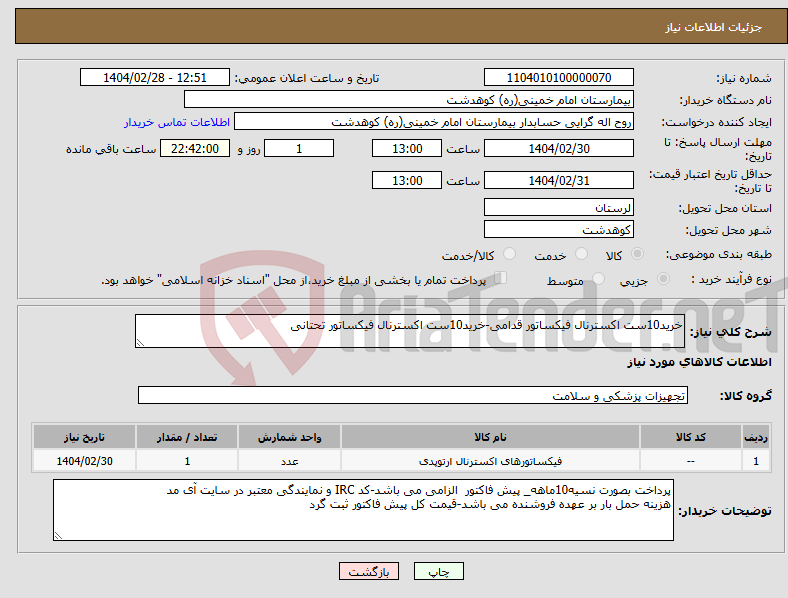Click the واحد شمارش column header
Viewport: 788px width, 598px height.
(x=289, y=437)
